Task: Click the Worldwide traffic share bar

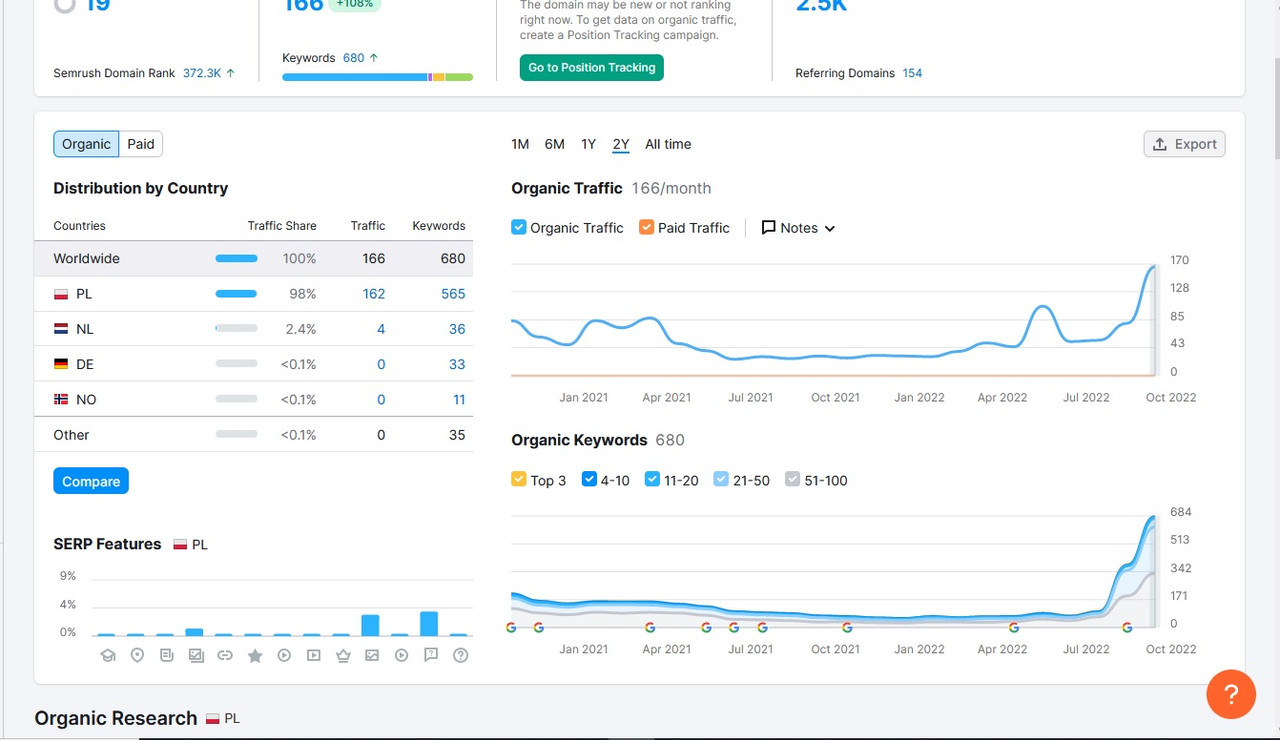Action: pos(236,258)
